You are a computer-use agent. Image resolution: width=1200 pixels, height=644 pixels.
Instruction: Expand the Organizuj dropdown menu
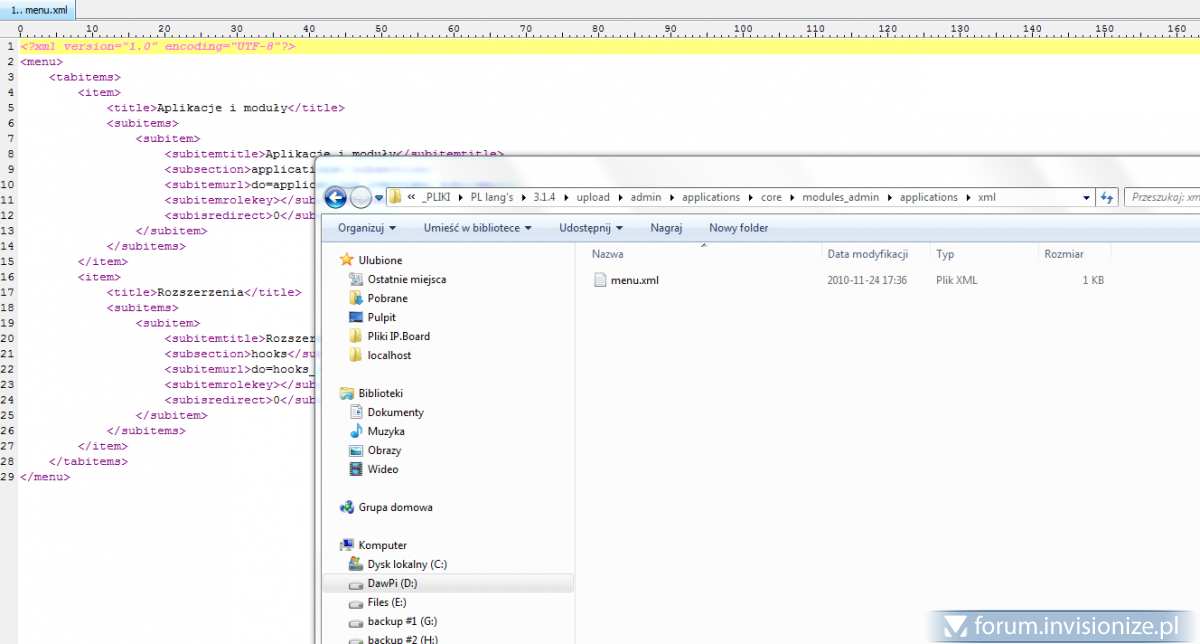click(367, 228)
